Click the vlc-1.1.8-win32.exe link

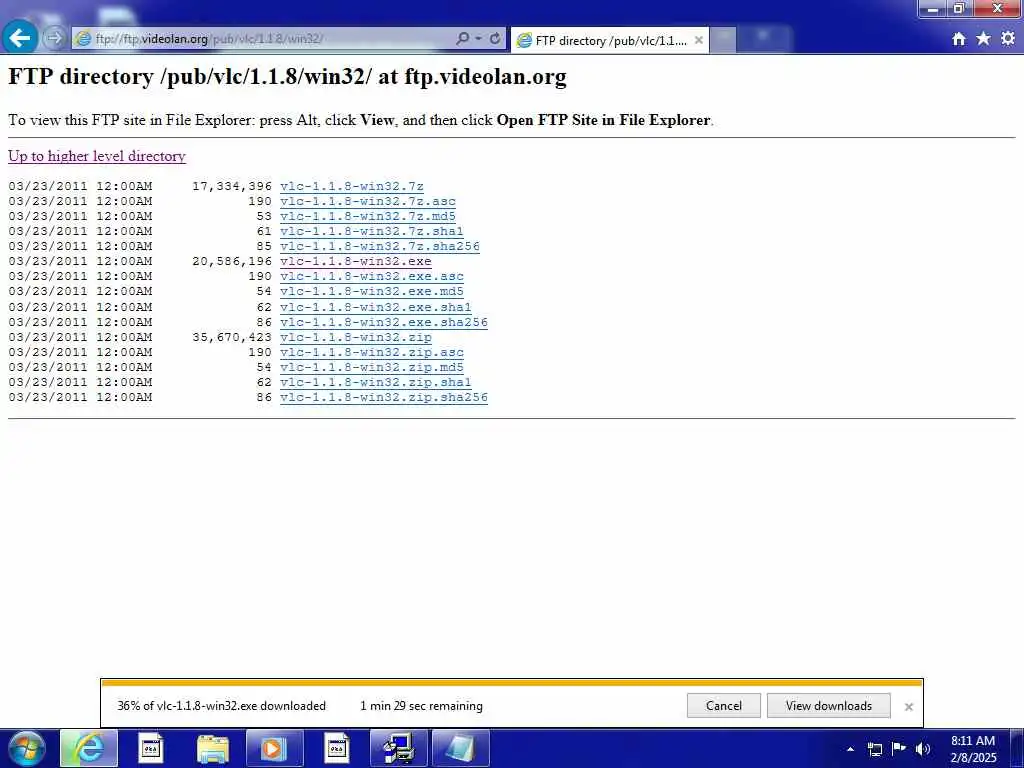click(x=356, y=261)
